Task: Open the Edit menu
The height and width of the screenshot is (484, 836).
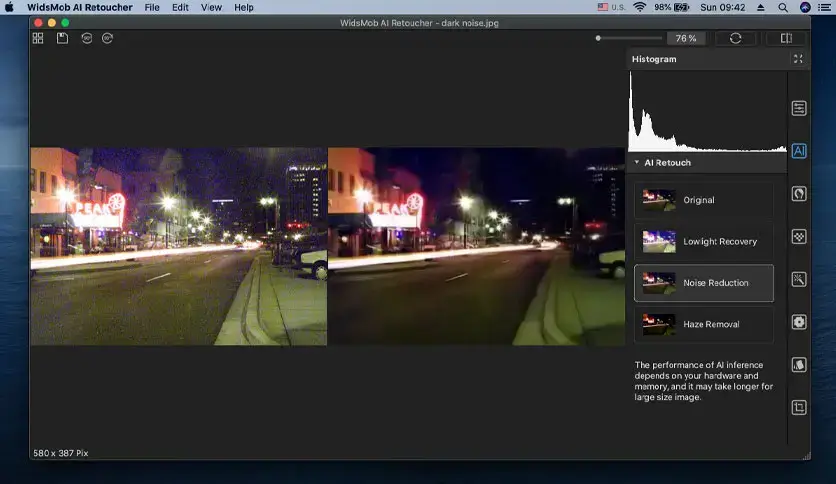Action: pos(180,7)
